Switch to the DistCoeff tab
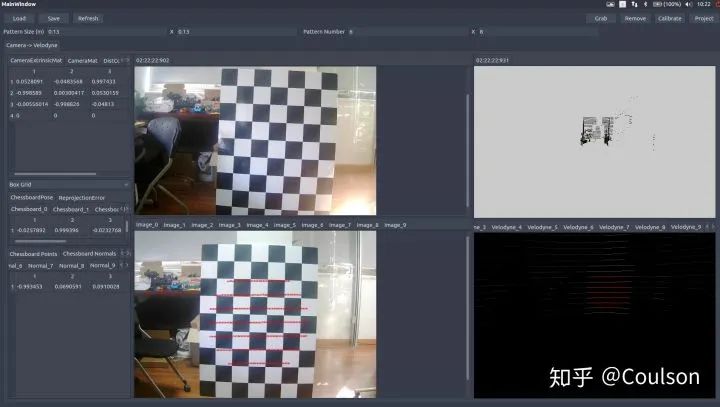 click(111, 61)
